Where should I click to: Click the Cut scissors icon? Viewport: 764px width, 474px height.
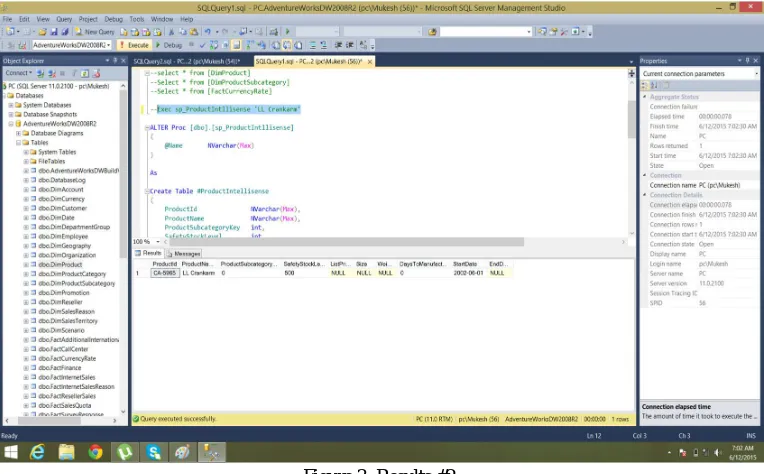tap(171, 32)
